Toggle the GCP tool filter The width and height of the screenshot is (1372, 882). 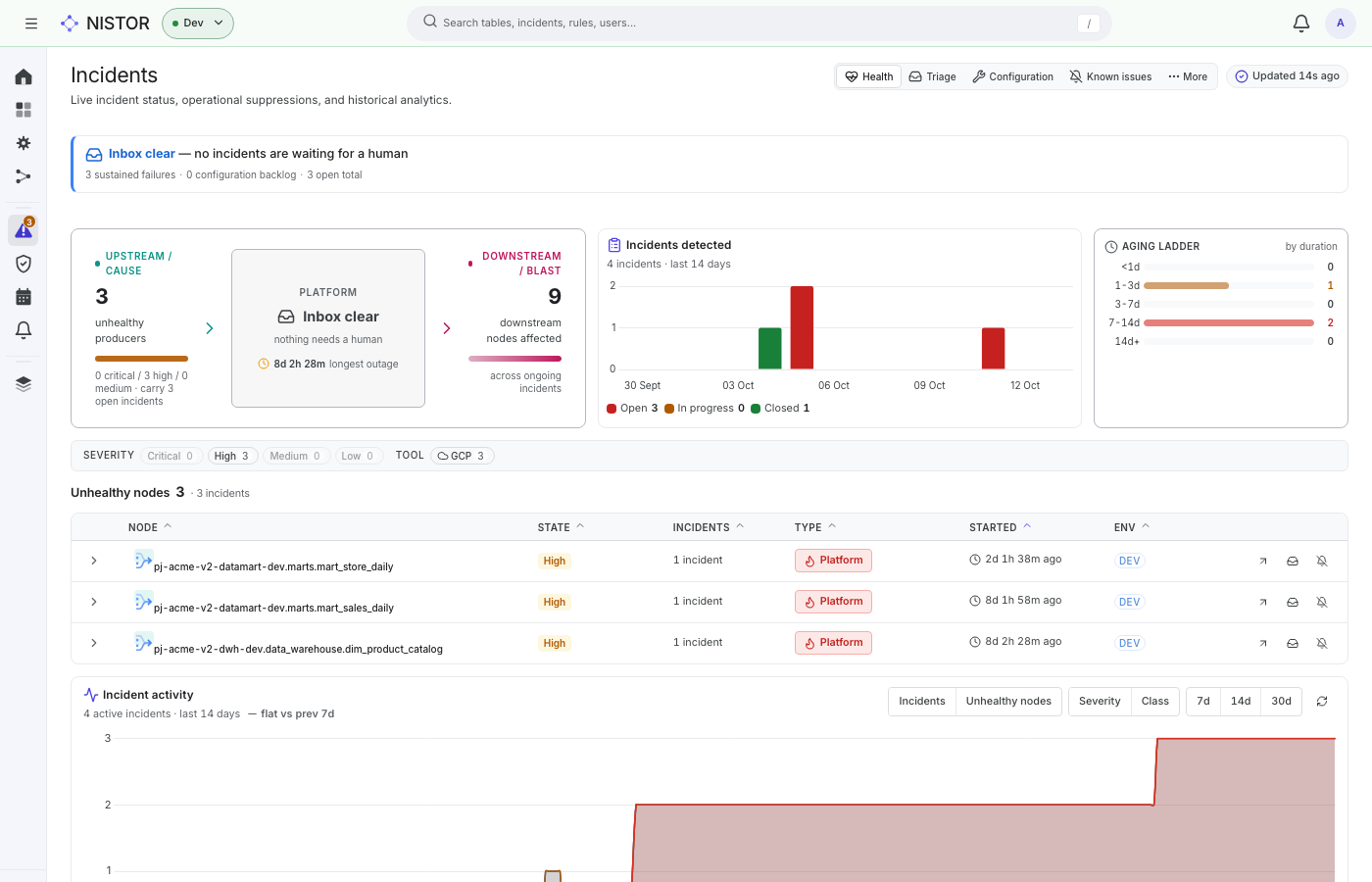(x=463, y=456)
